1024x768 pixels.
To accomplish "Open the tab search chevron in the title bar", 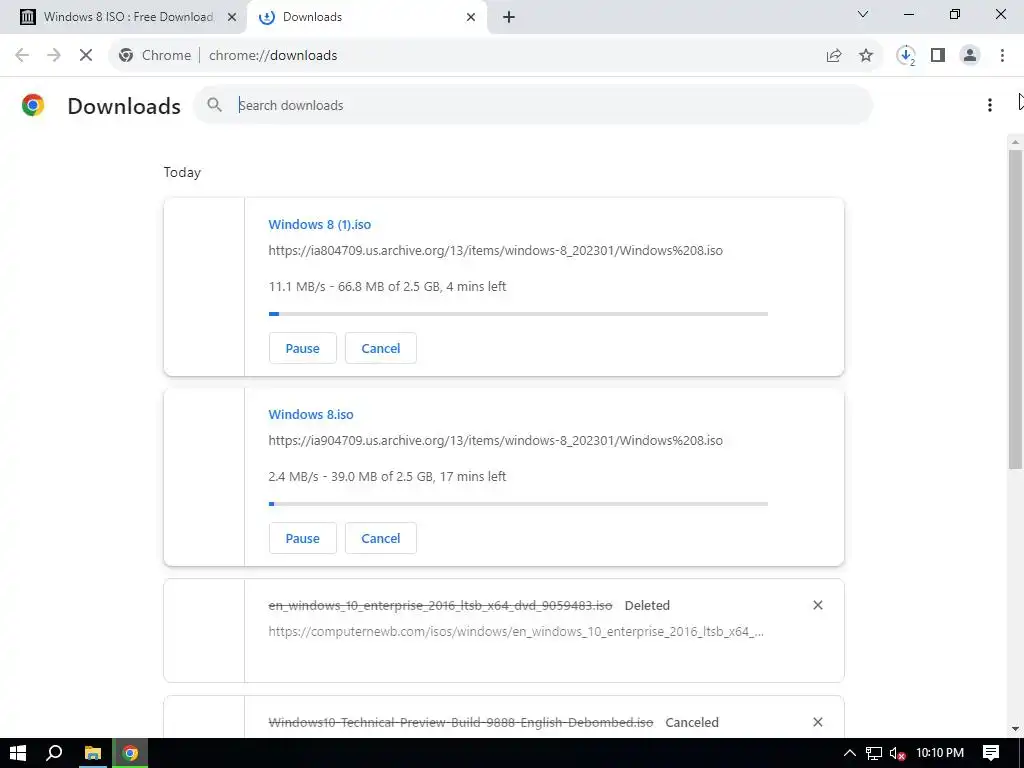I will click(x=863, y=14).
